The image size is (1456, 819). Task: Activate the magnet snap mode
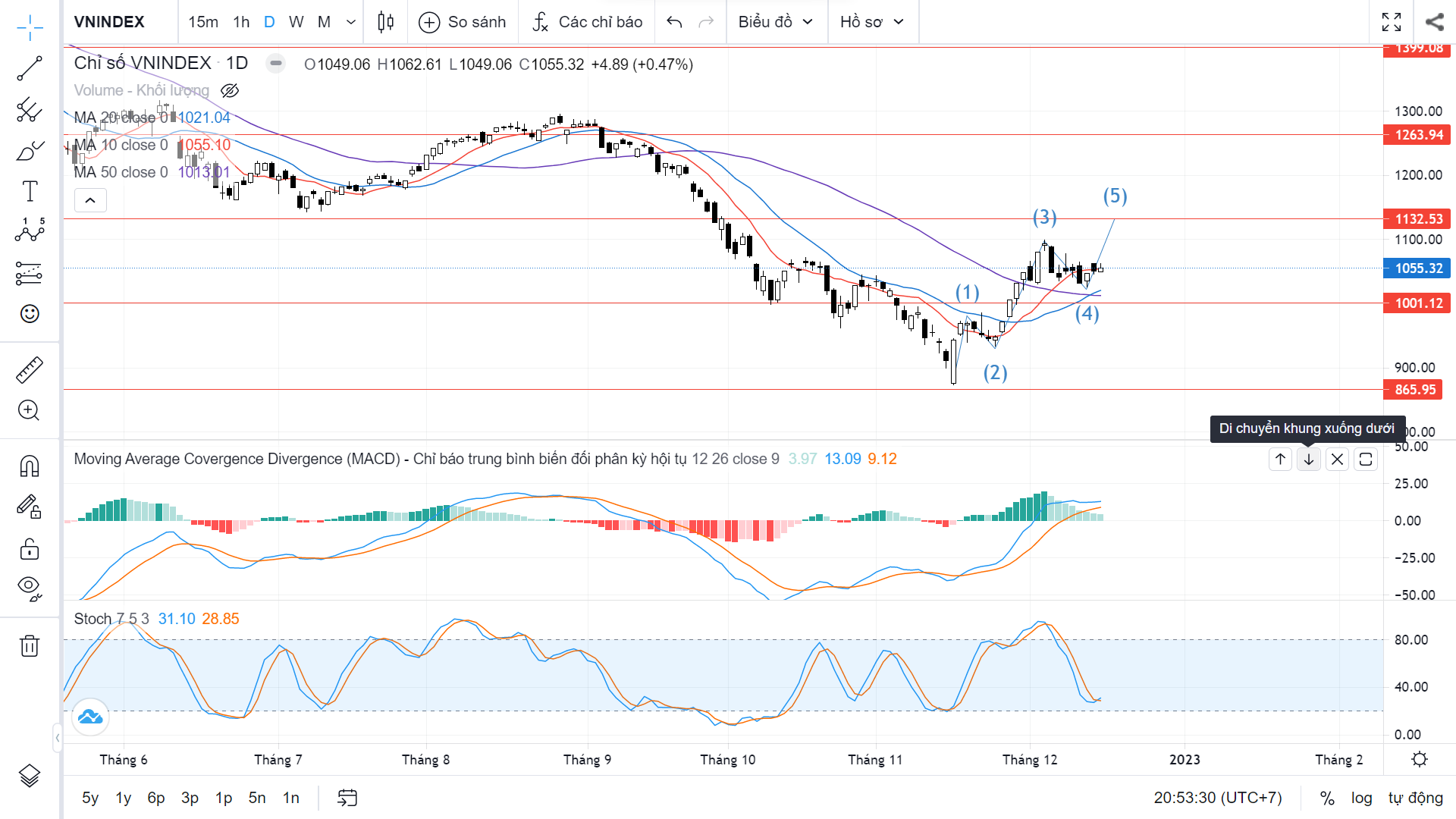30,466
